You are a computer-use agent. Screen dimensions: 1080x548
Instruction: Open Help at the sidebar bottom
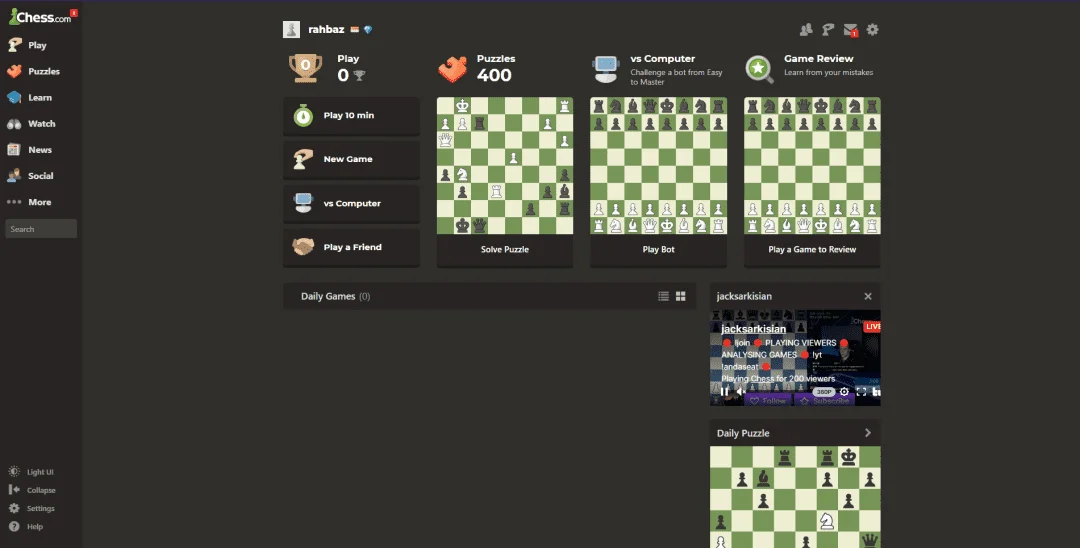(x=25, y=527)
